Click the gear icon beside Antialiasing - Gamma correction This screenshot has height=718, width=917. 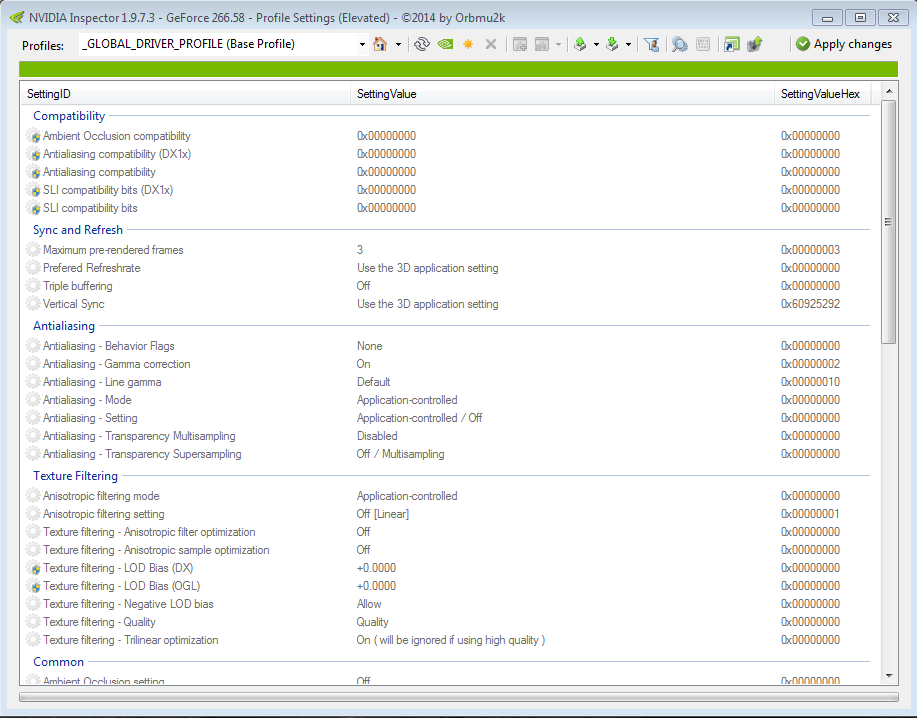(x=34, y=364)
